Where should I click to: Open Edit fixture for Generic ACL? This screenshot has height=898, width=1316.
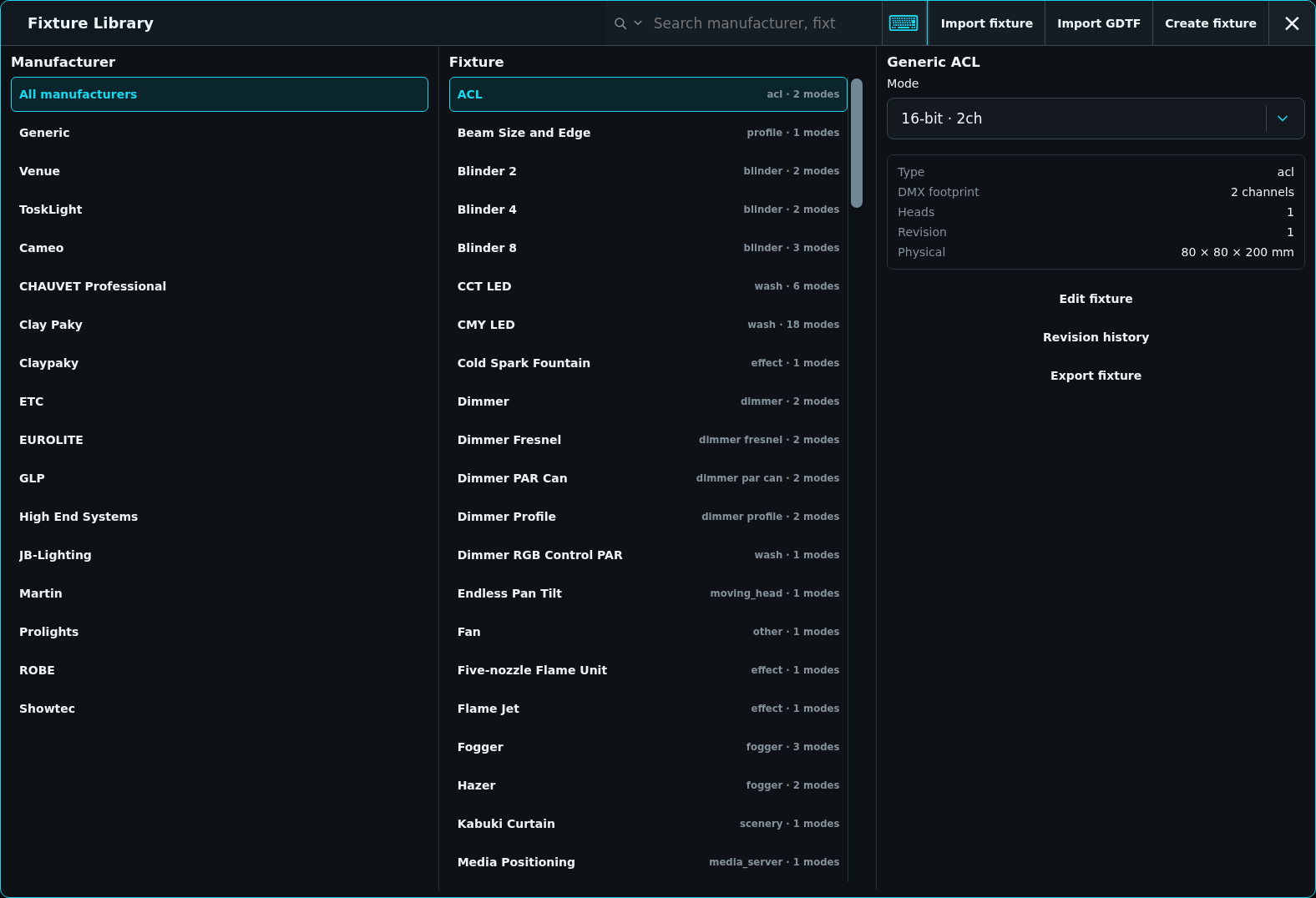point(1096,299)
